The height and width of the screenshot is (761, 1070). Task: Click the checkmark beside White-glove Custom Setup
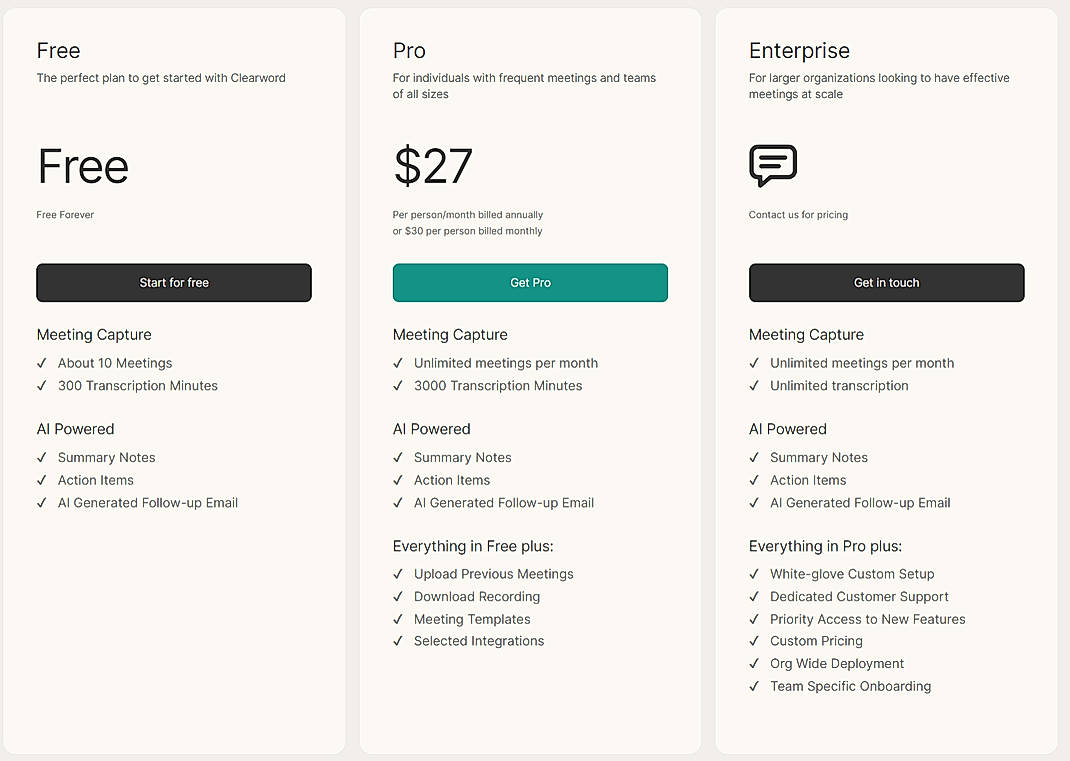754,574
